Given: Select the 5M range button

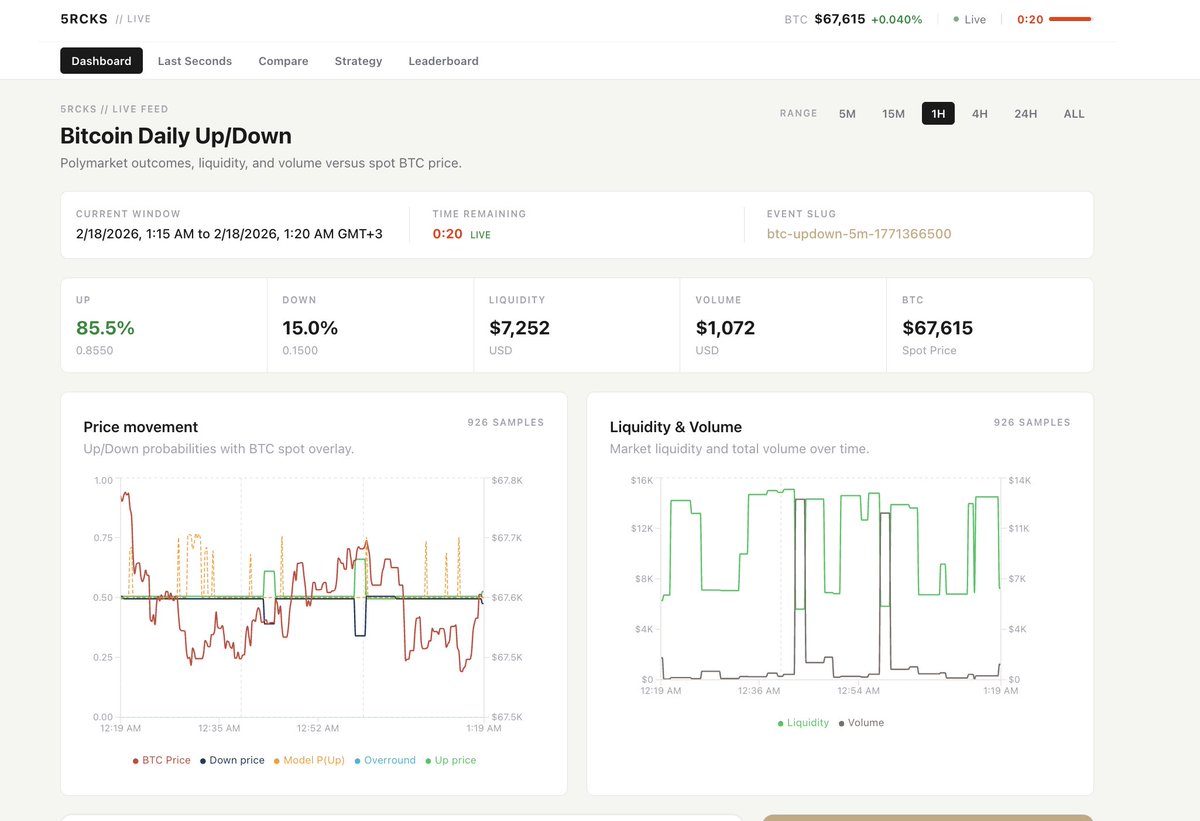Looking at the screenshot, I should pyautogui.click(x=847, y=114).
